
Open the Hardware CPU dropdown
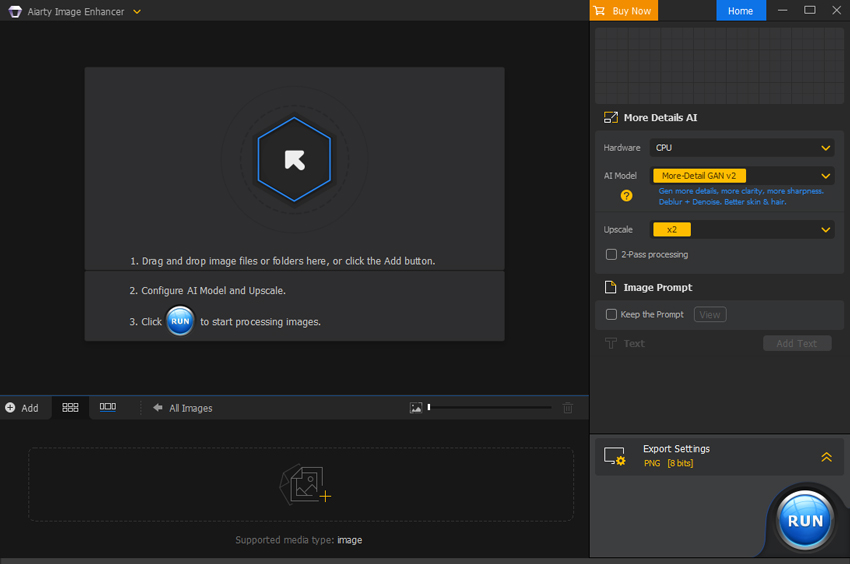tap(742, 148)
